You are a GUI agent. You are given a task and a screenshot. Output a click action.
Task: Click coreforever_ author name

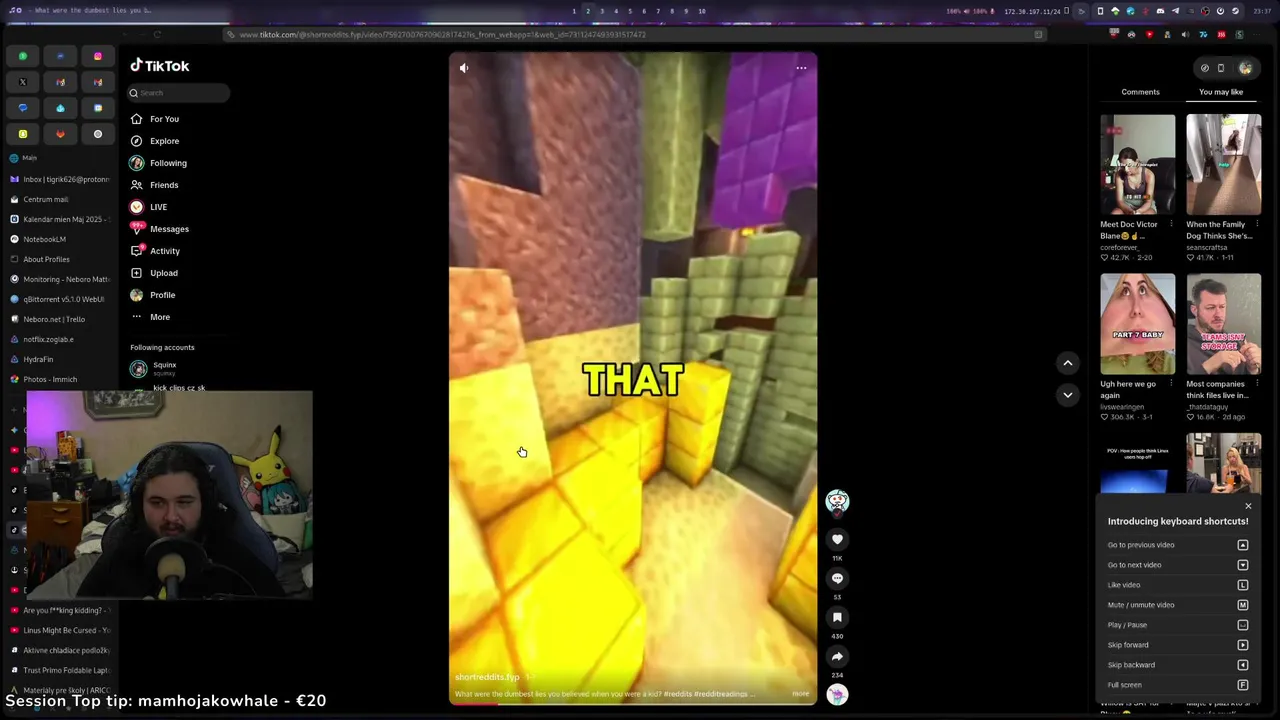coord(1120,247)
